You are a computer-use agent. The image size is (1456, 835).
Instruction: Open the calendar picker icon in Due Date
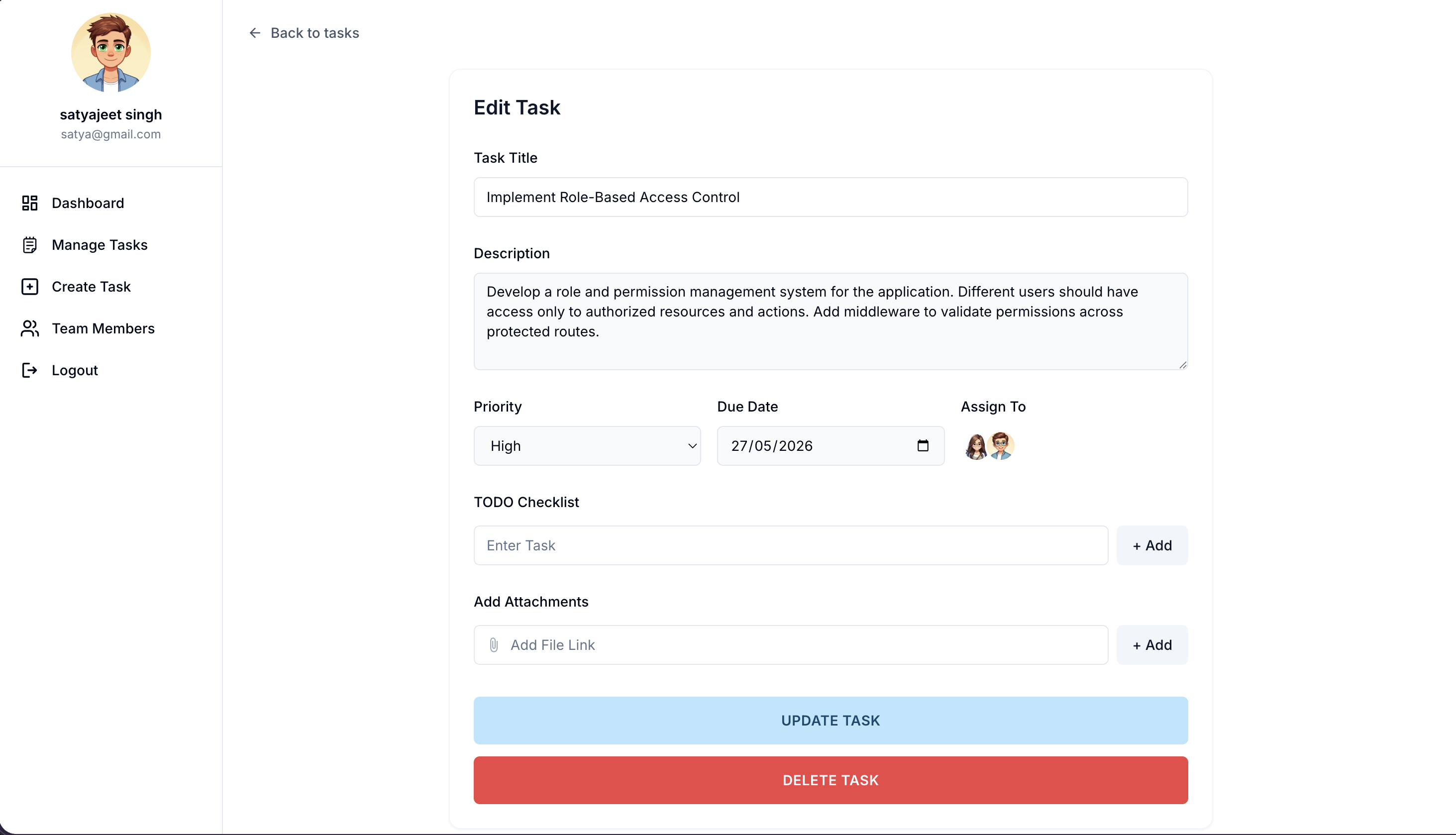pos(923,445)
